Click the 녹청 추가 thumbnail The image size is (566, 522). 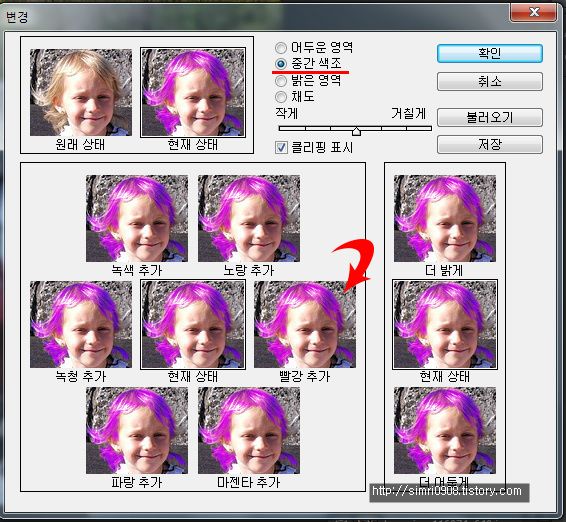(81, 325)
